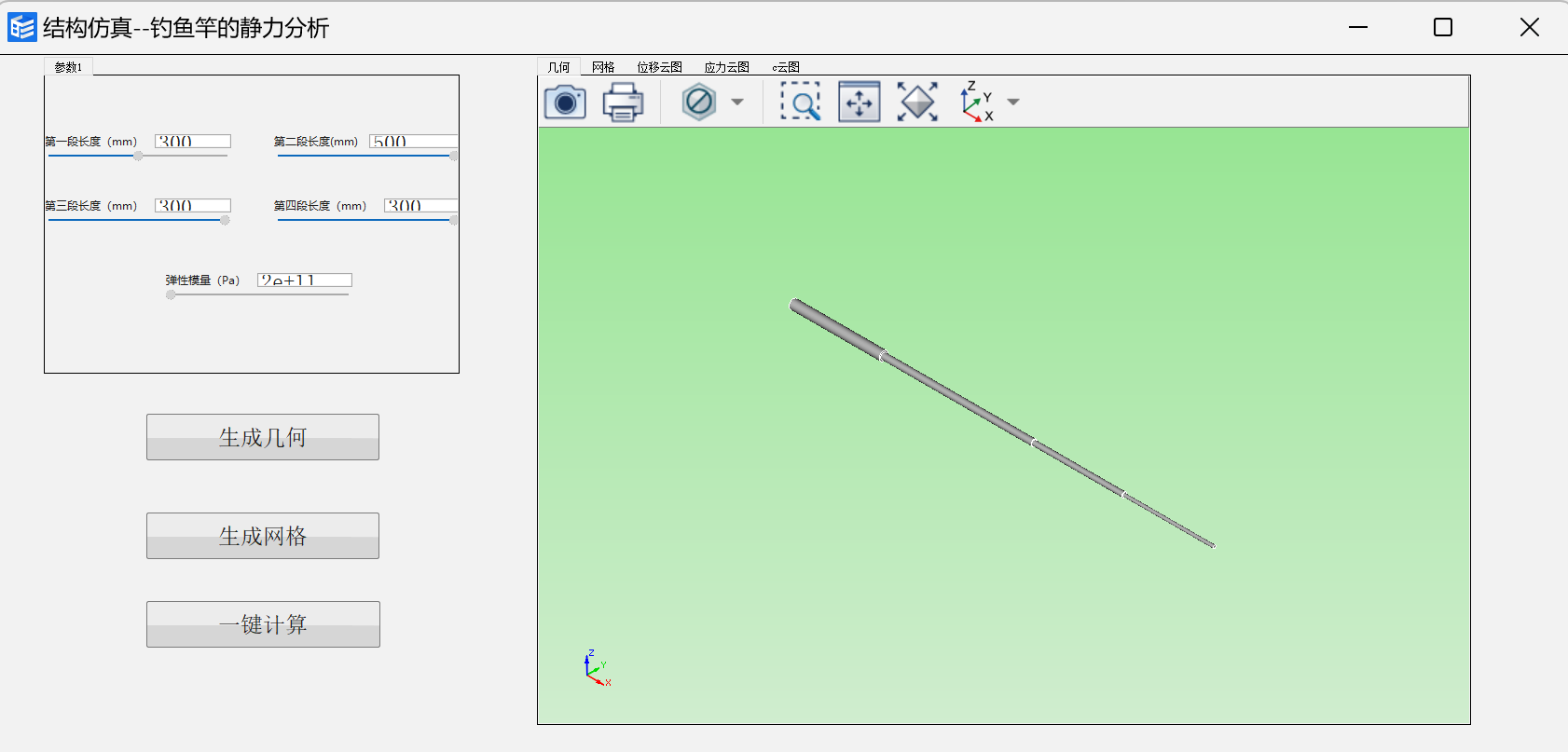Click the hexagon clear-selection icon
The height and width of the screenshot is (752, 1568).
tap(698, 102)
